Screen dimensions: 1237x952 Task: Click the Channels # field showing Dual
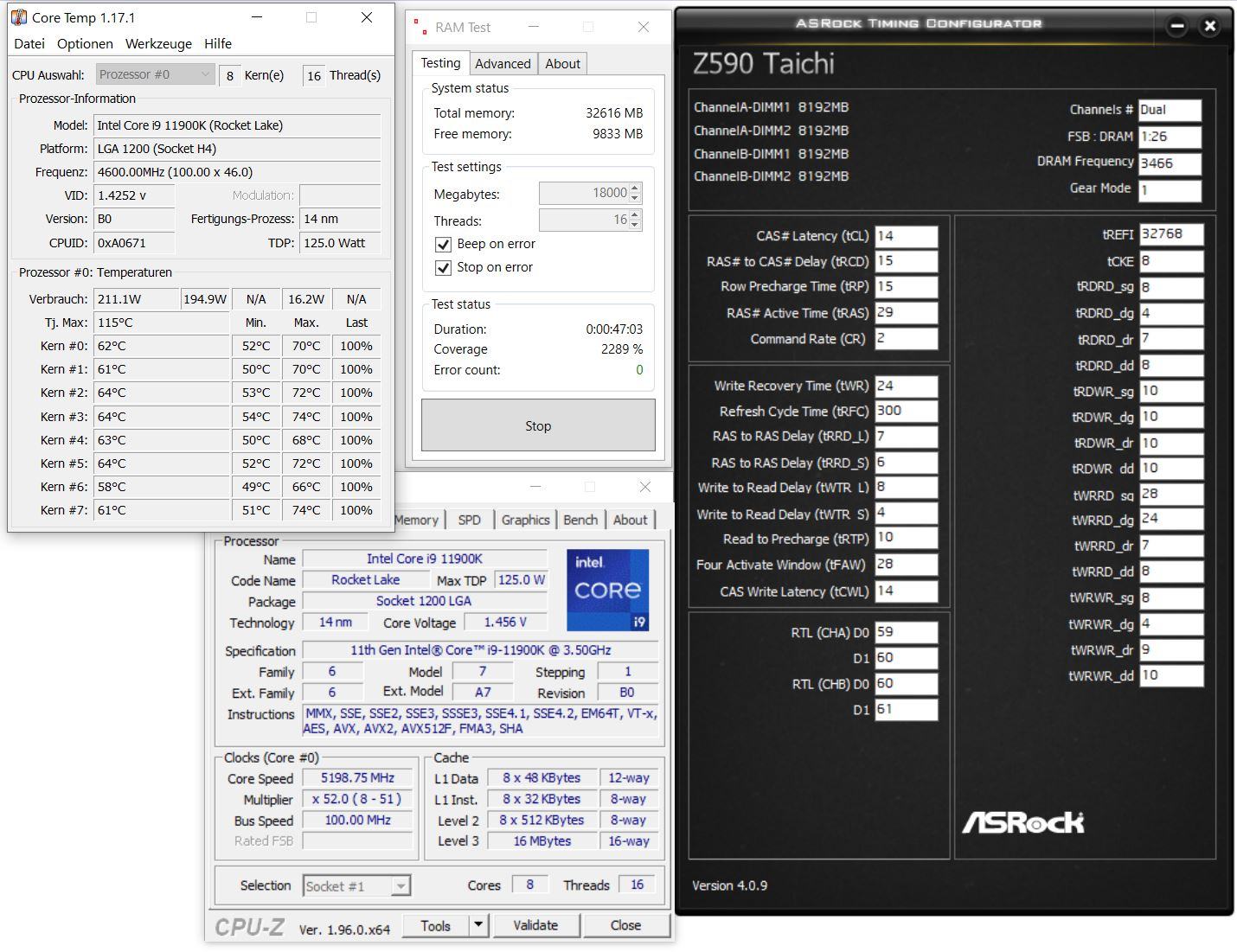pyautogui.click(x=1170, y=111)
